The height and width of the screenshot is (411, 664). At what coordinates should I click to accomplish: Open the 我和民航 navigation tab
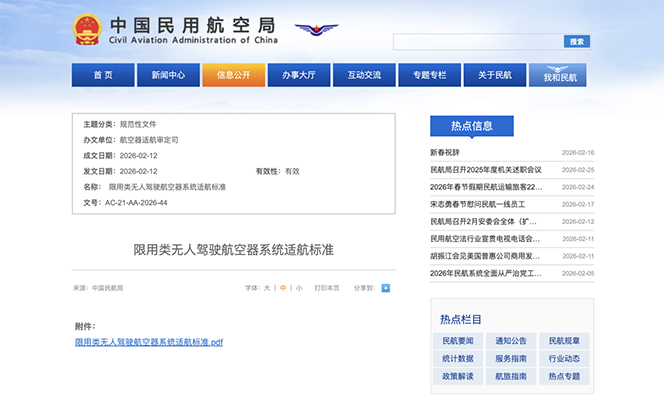tap(558, 75)
